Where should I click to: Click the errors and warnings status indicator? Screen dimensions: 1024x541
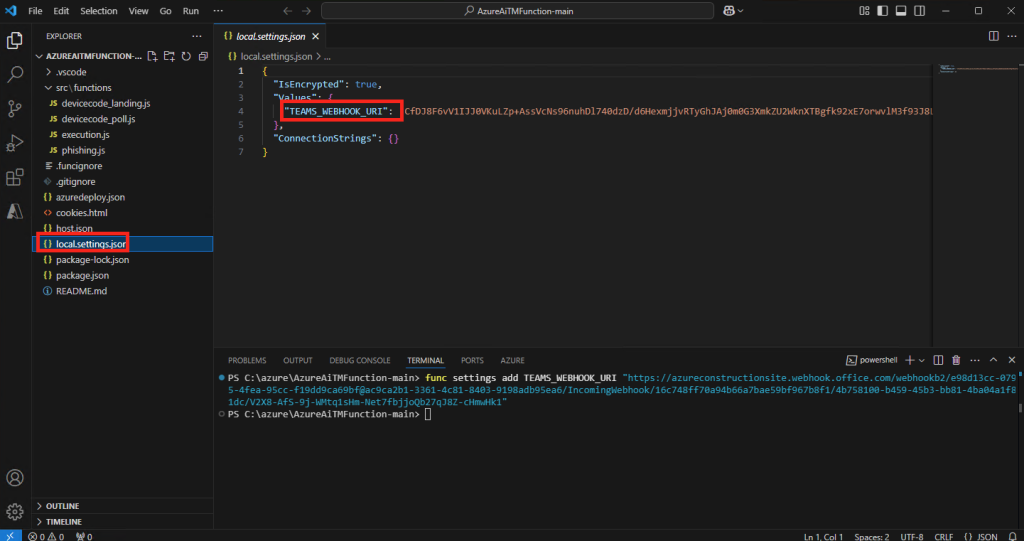(46, 536)
